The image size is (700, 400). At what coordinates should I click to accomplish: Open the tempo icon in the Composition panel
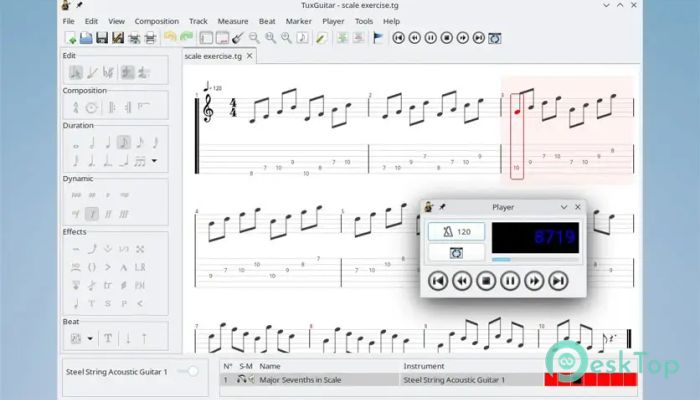tap(76, 108)
